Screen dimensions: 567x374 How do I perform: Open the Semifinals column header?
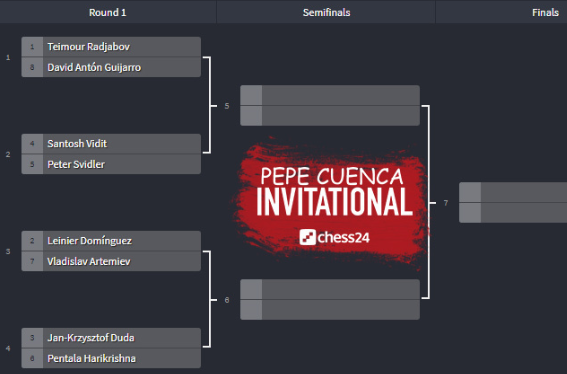pyautogui.click(x=326, y=12)
